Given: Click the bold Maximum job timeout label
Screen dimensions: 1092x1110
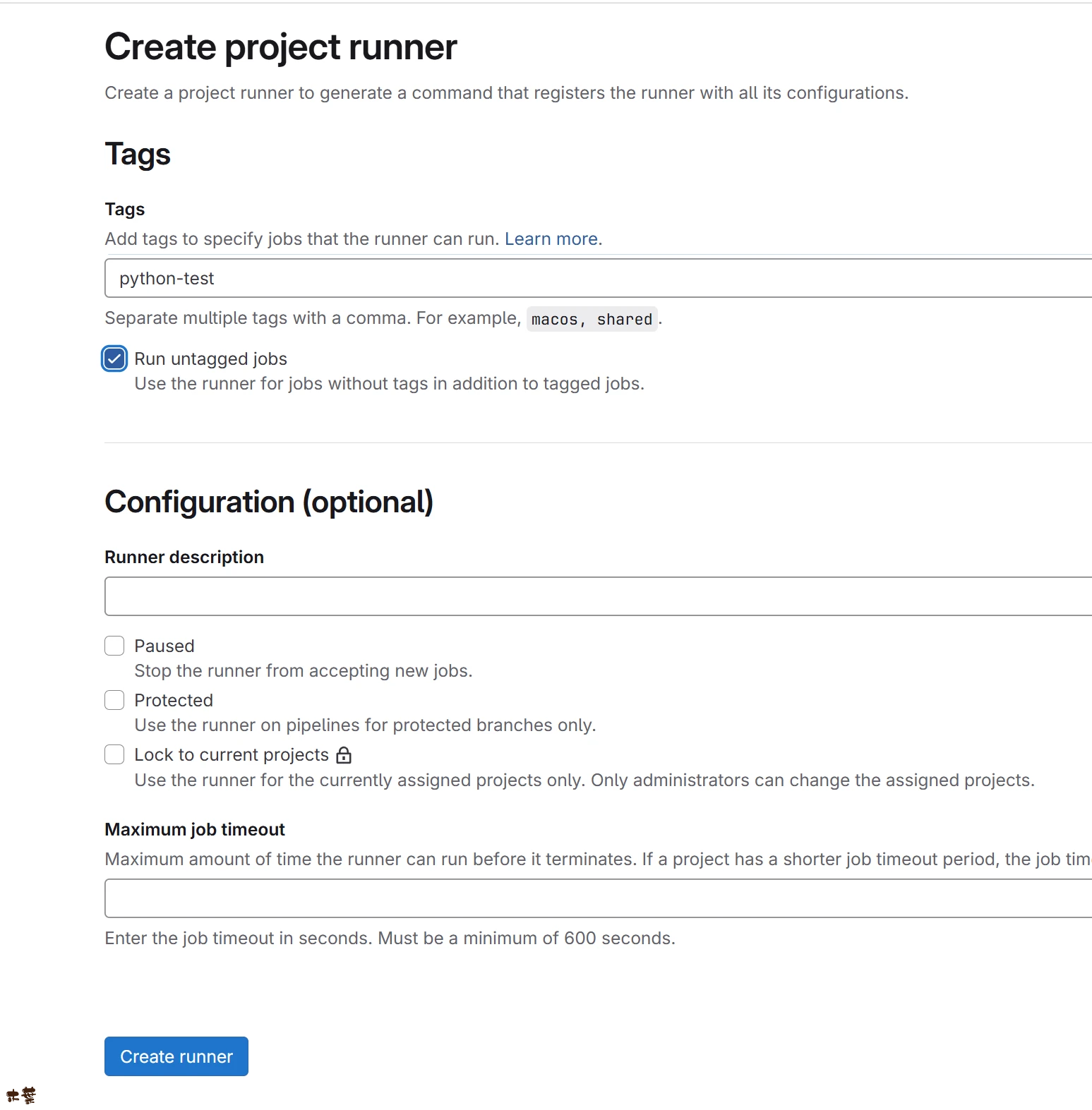Looking at the screenshot, I should (x=195, y=830).
